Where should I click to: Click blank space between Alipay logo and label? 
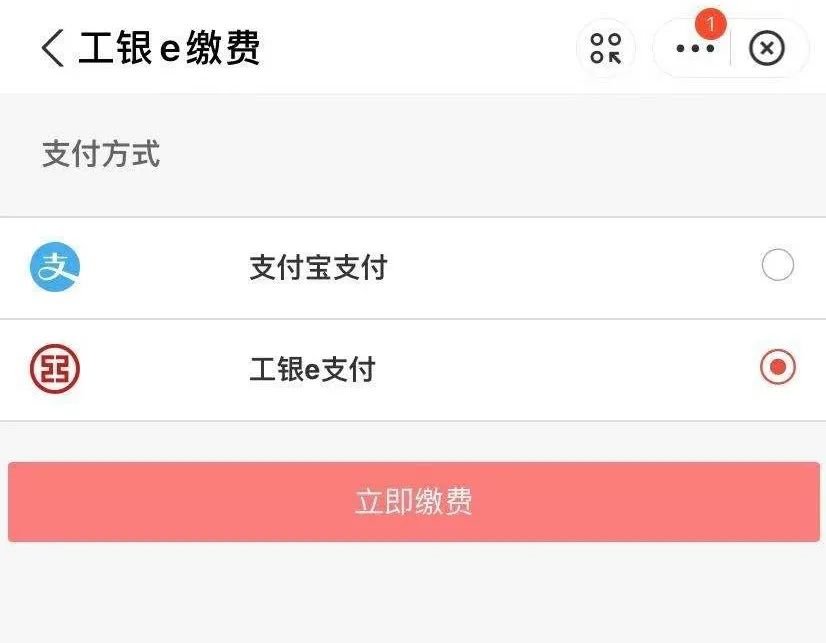[x=165, y=268]
